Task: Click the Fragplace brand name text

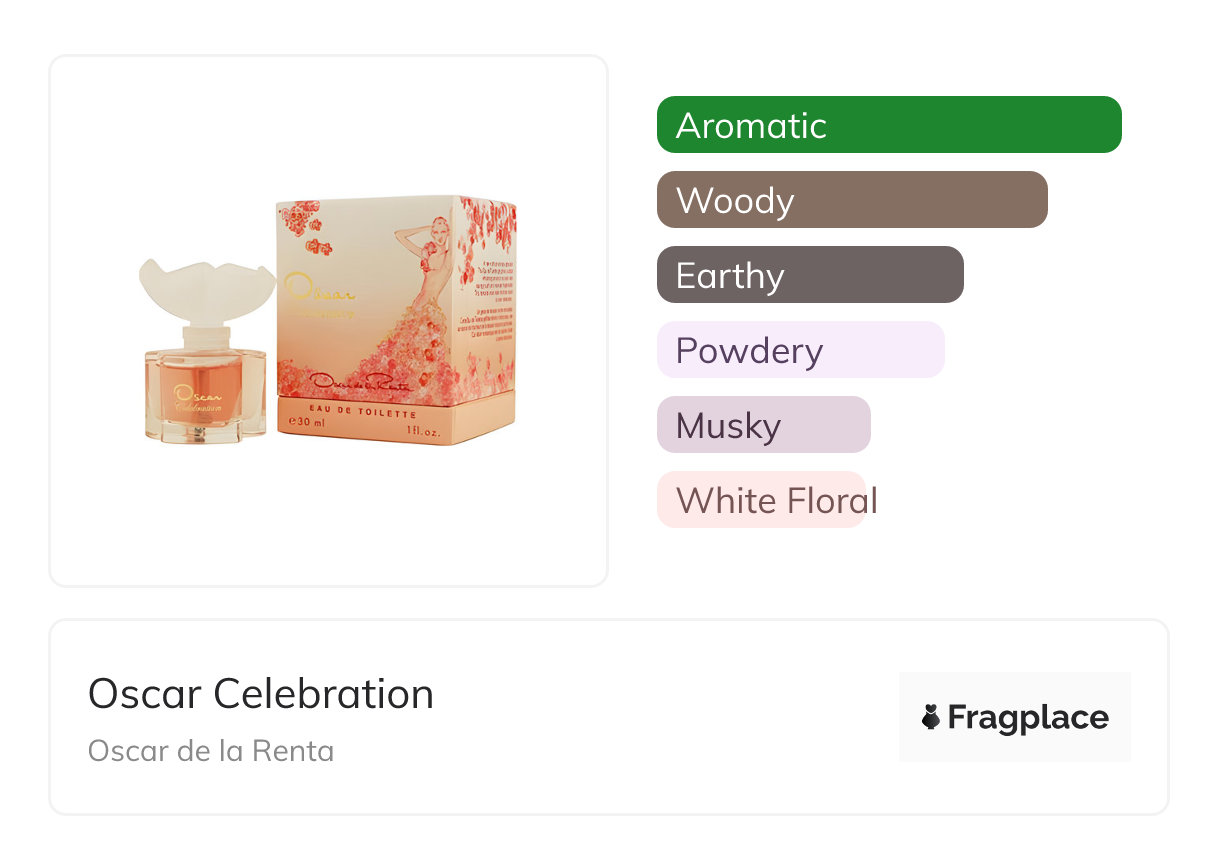Action: click(x=1028, y=717)
